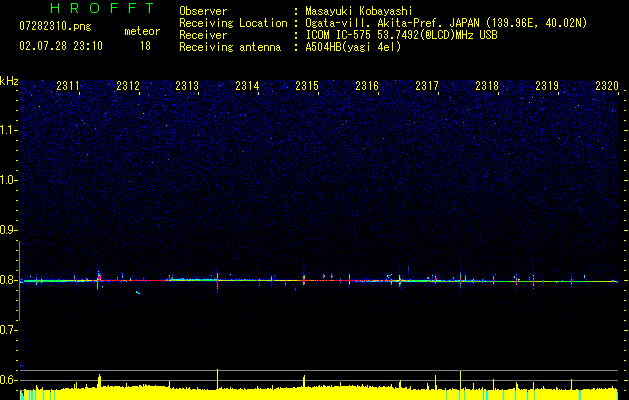
Task: Select the file name 07282310.png
Action: pos(55,27)
